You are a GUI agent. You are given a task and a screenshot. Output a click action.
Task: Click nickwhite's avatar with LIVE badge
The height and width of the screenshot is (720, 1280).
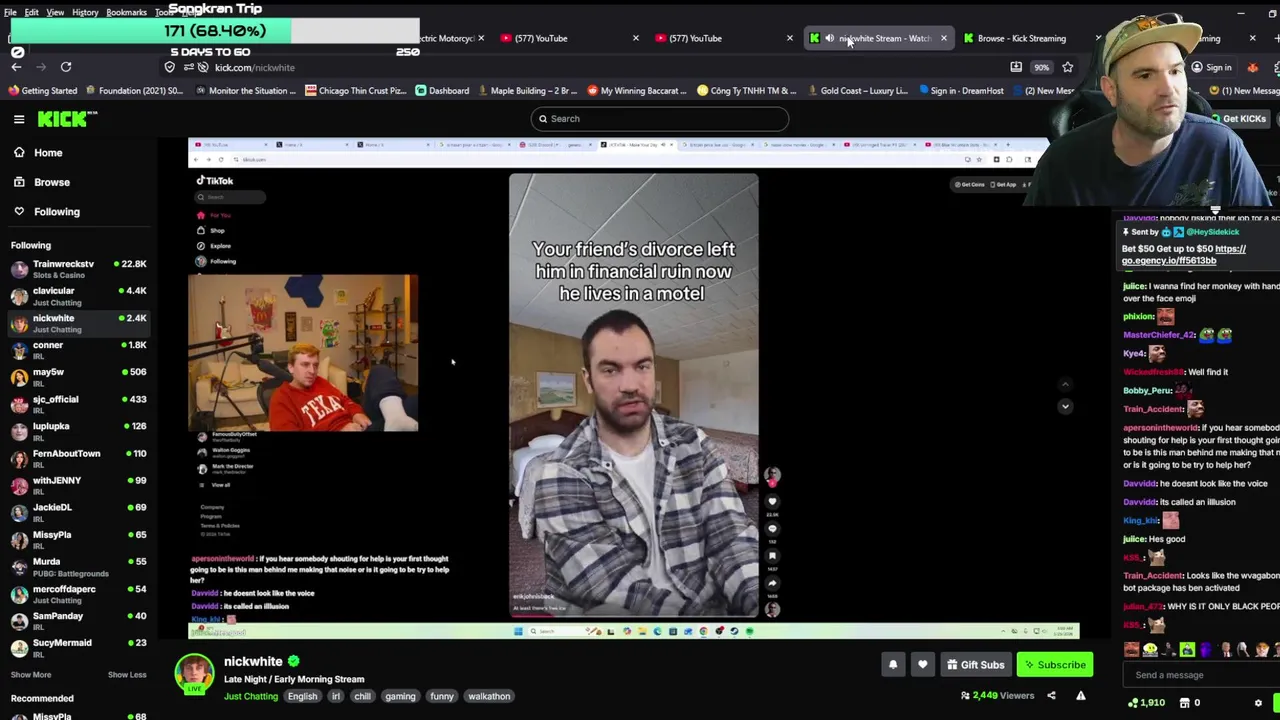point(194,675)
